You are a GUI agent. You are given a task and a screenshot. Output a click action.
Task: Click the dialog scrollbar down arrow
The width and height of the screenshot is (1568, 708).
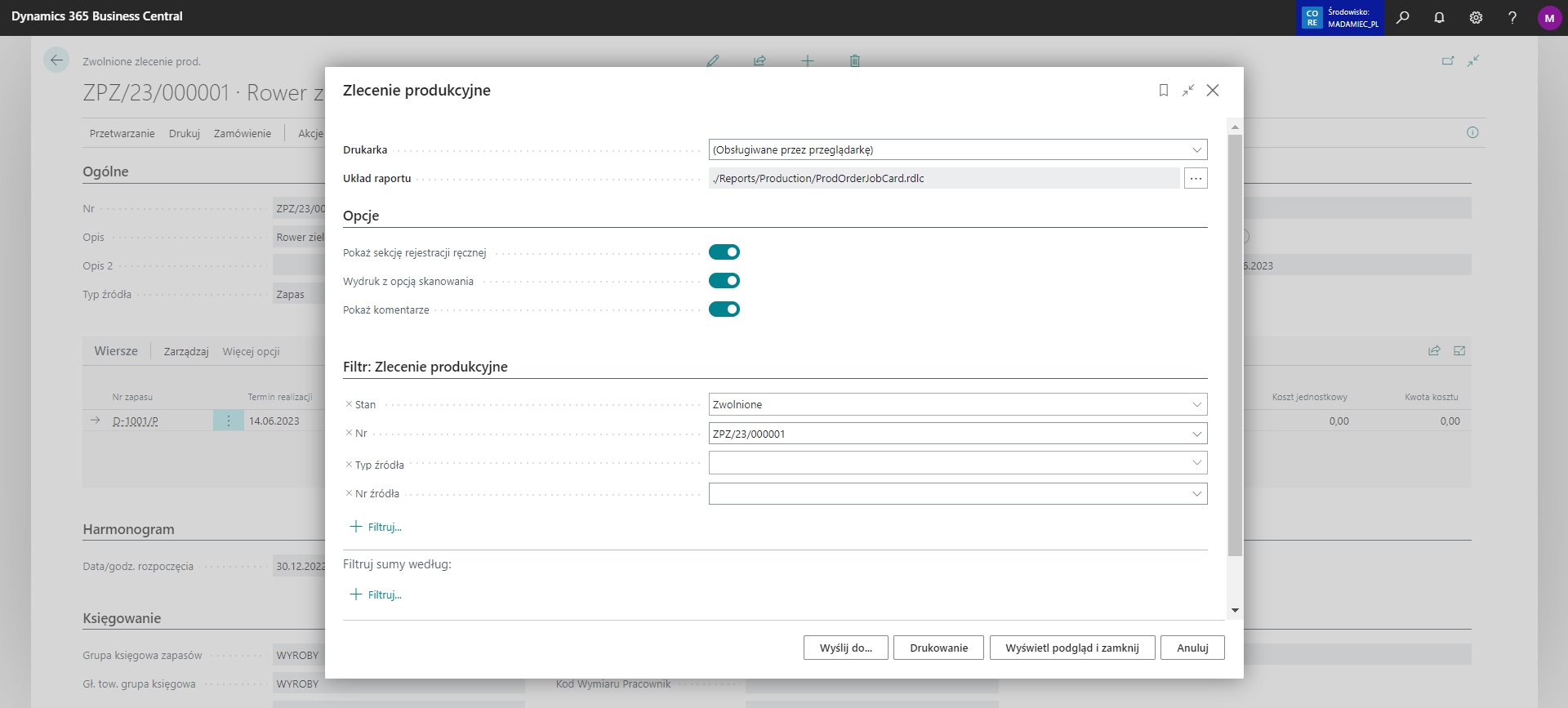tap(1235, 610)
